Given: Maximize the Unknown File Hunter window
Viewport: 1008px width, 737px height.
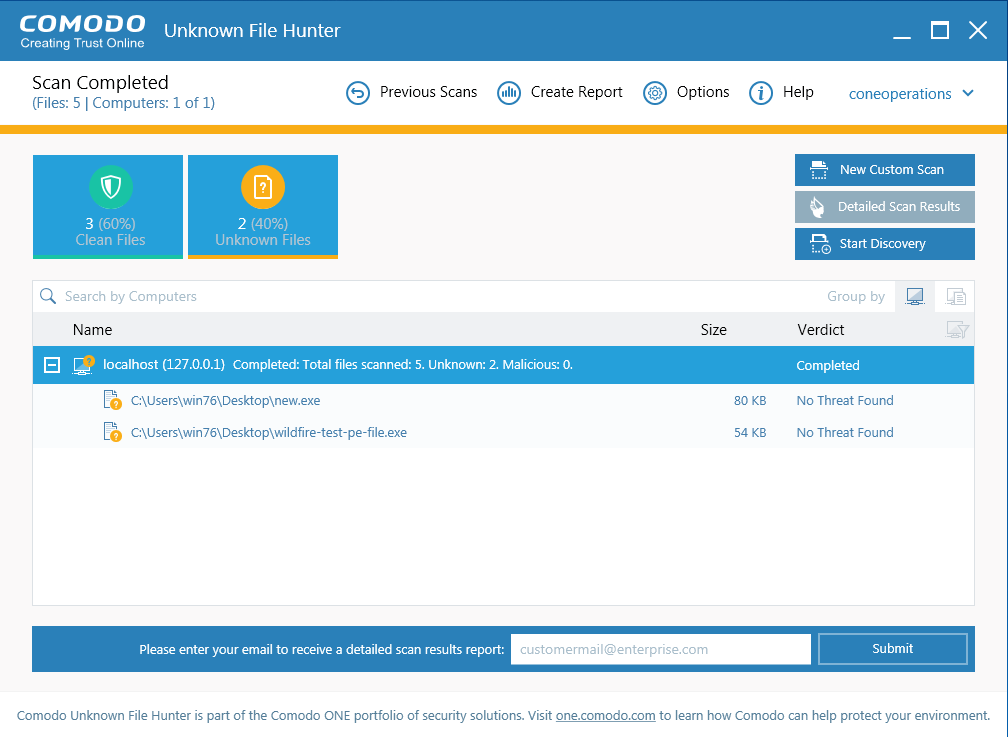Looking at the screenshot, I should (x=939, y=30).
